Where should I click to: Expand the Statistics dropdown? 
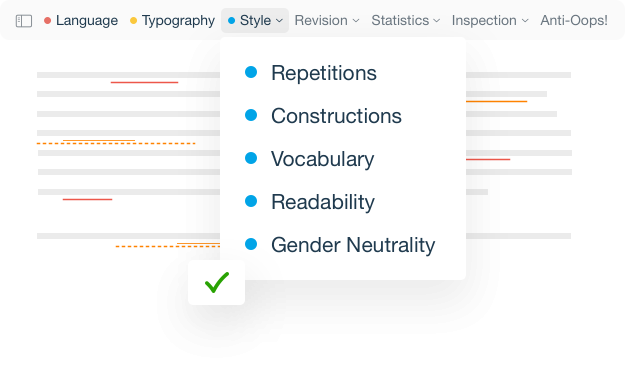click(x=406, y=21)
